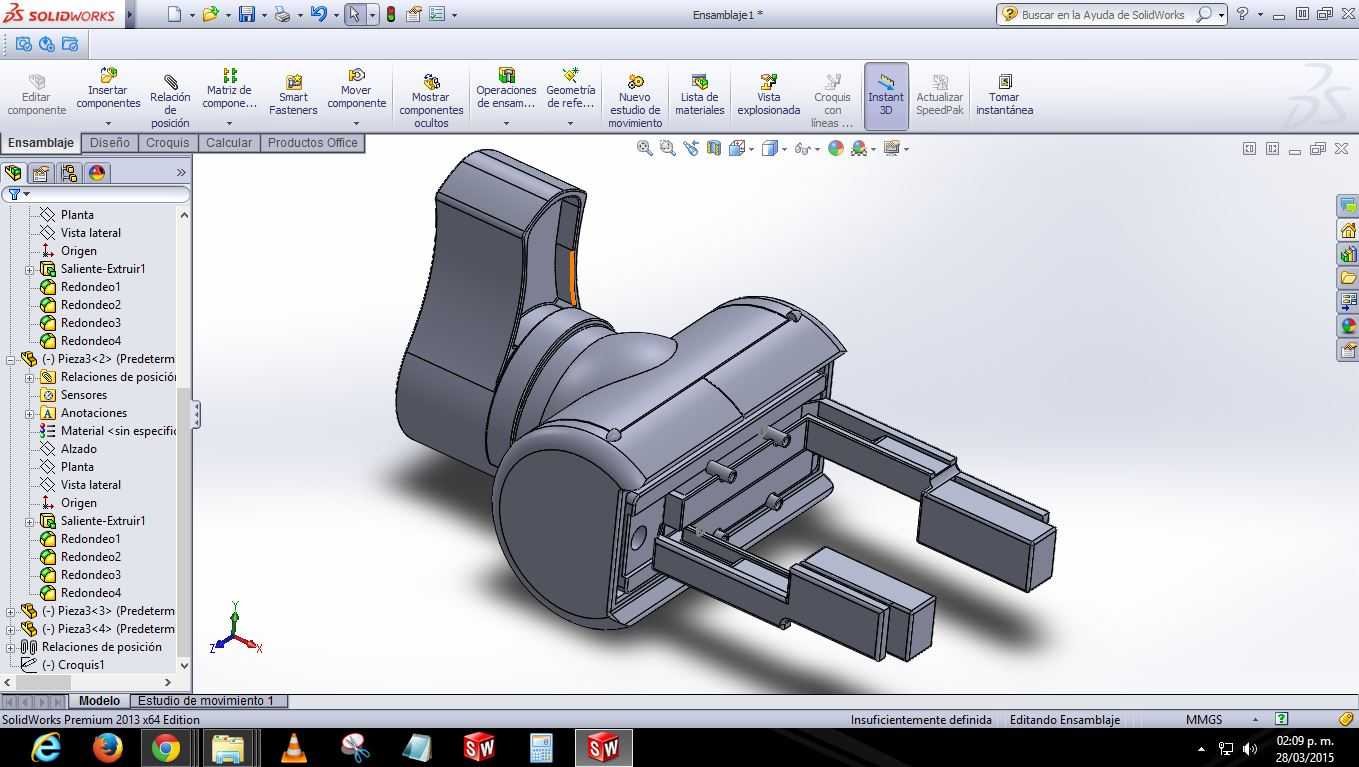Open the Matriz de componentes dropdown arrow

coord(229,124)
